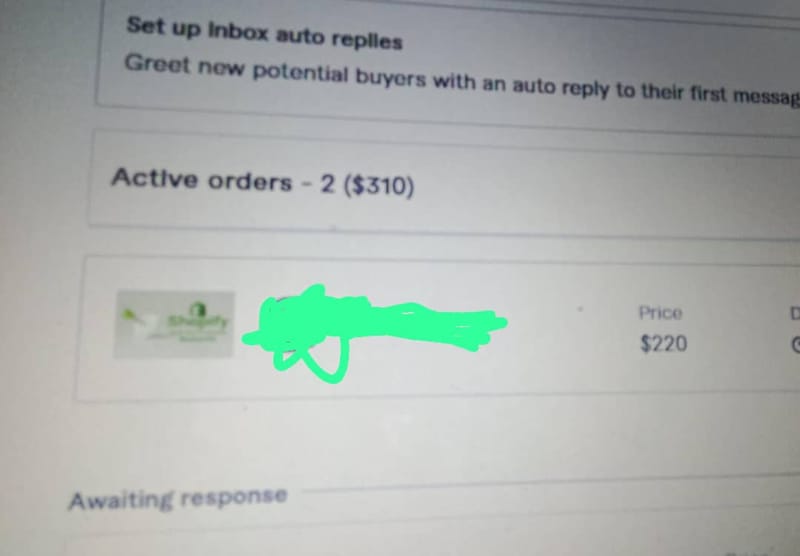The height and width of the screenshot is (556, 800).
Task: Click the order count '2' in header
Action: (x=328, y=184)
